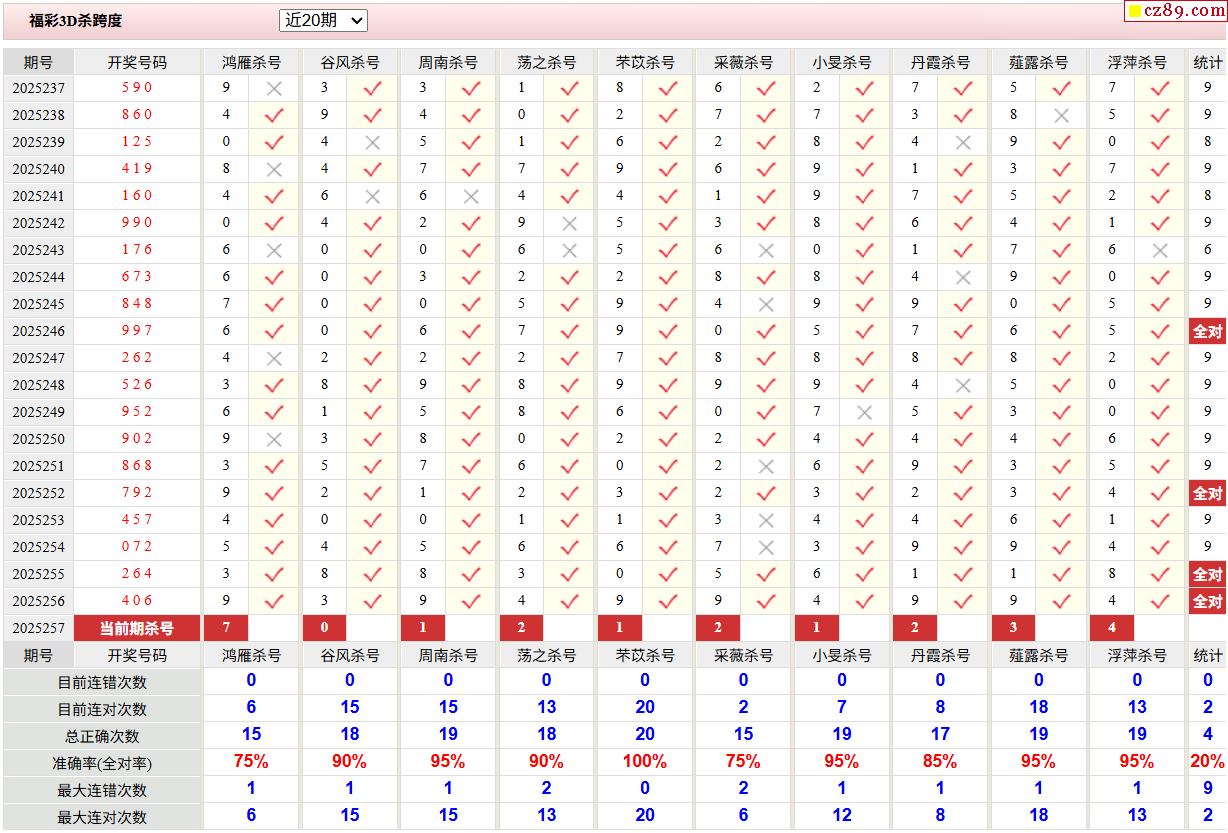
Task: Click the X mark for 谷风杀号 in row 2025239
Action: [x=372, y=142]
